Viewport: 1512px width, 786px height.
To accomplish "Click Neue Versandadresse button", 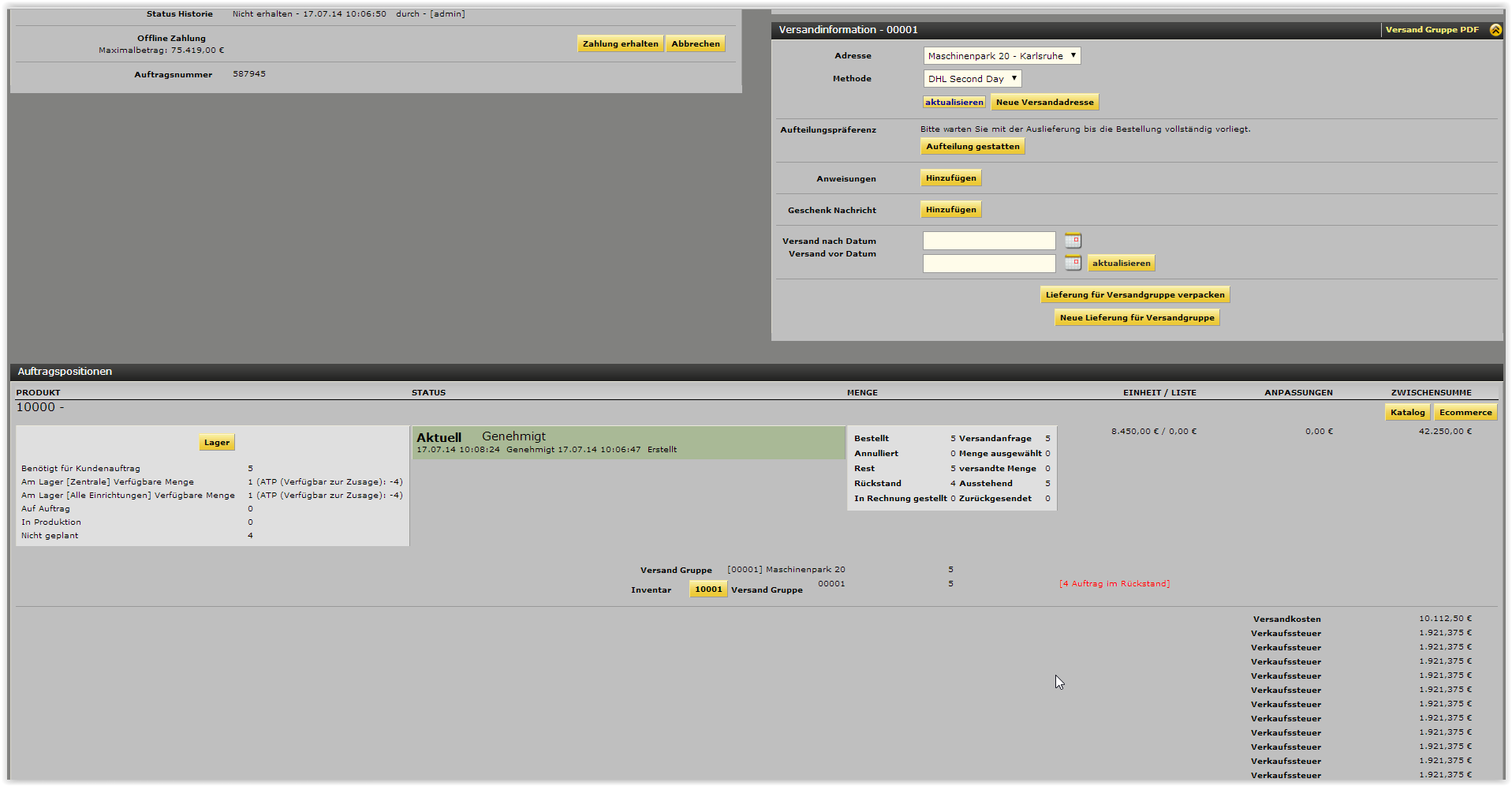I will (1044, 103).
